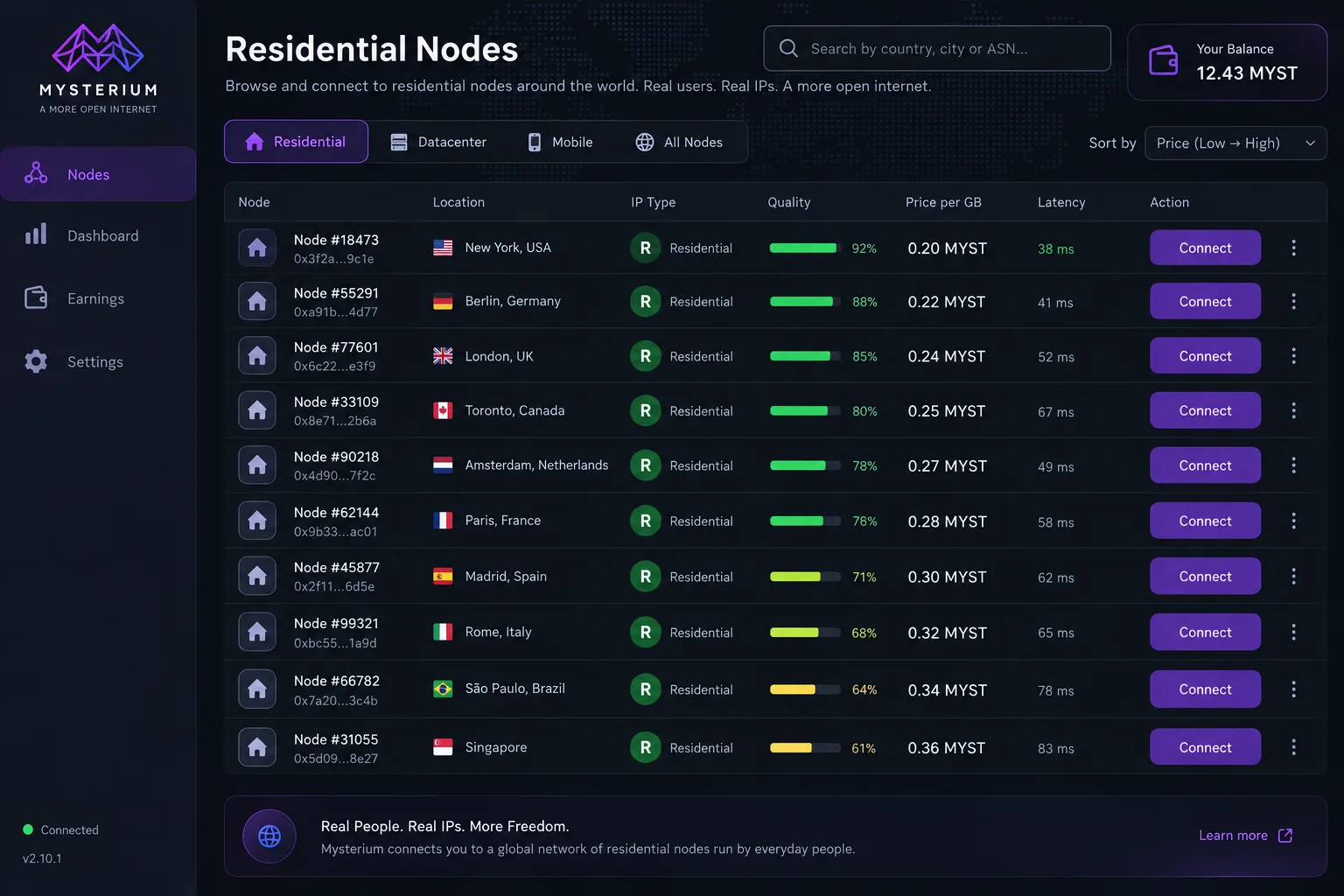The width and height of the screenshot is (1344, 896).
Task: Click the Your Balance 12.43 MYST card
Action: (1227, 61)
